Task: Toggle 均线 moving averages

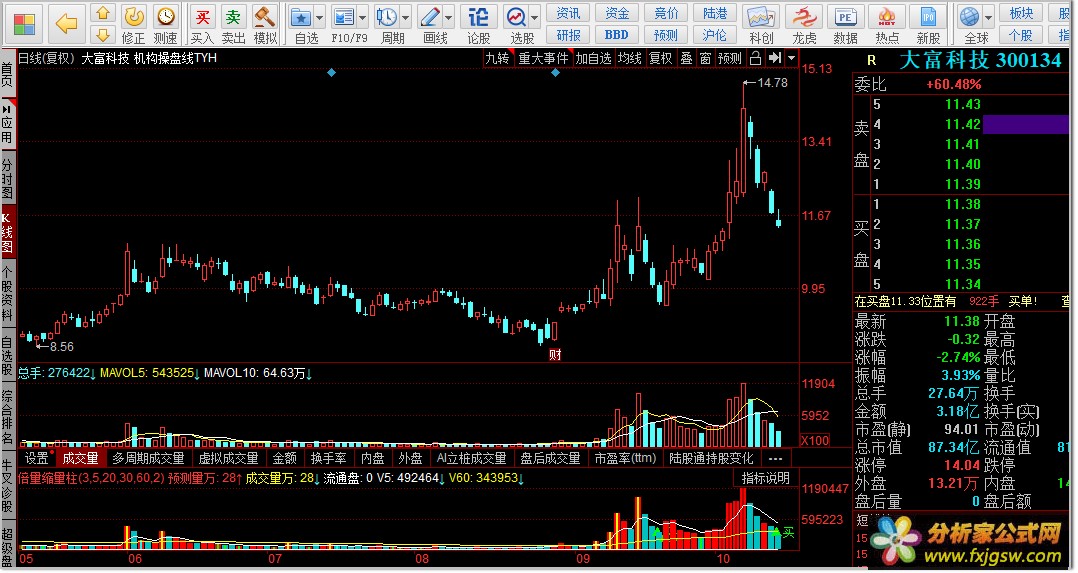Action: point(629,58)
